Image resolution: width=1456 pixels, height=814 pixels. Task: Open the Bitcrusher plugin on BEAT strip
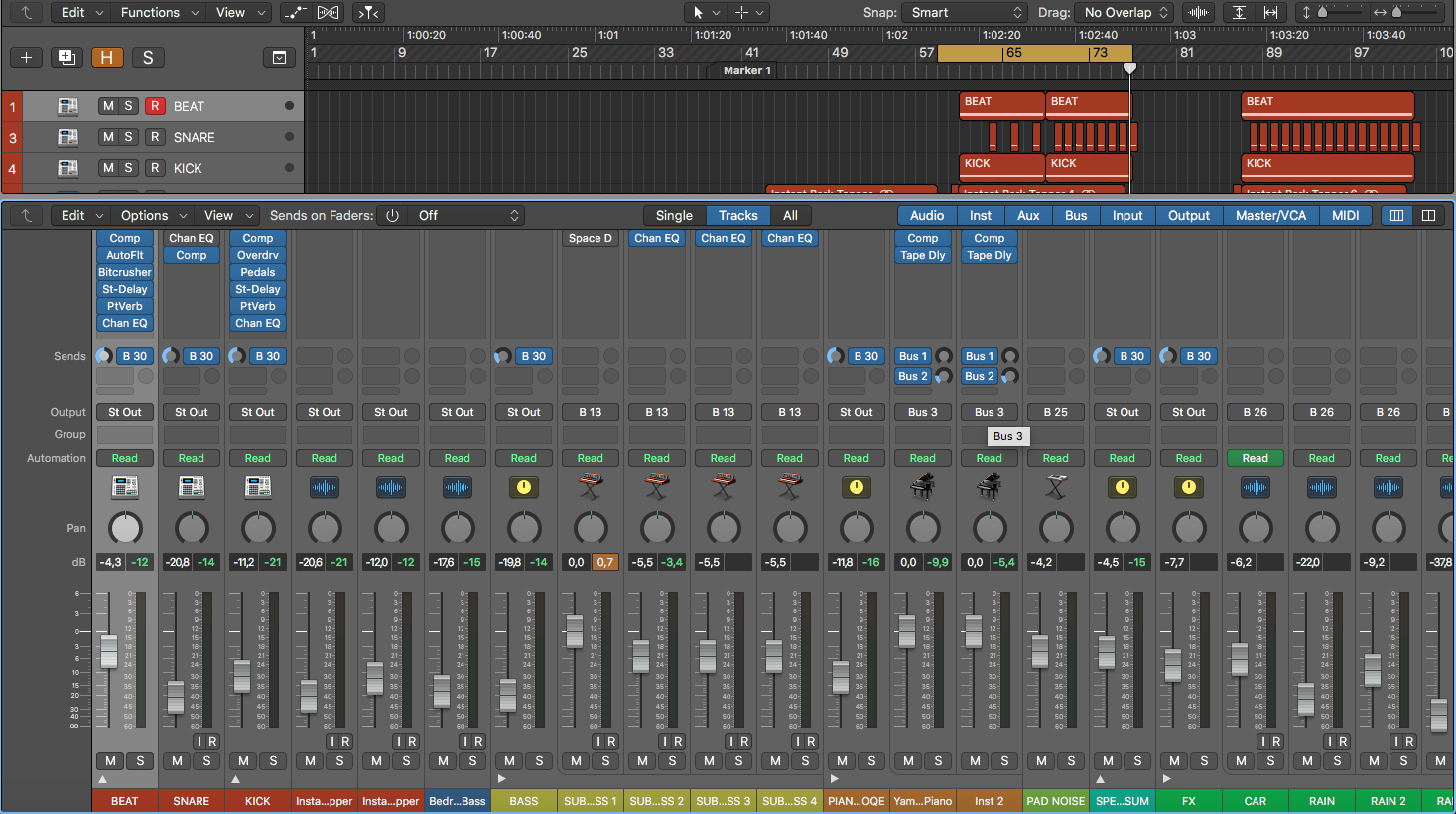pos(125,272)
